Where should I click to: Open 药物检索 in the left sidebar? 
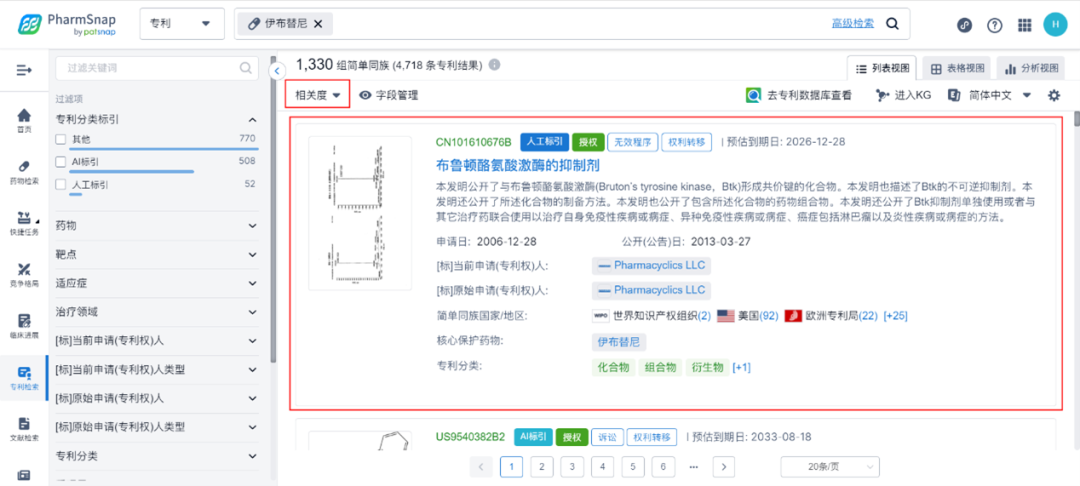pyautogui.click(x=24, y=171)
